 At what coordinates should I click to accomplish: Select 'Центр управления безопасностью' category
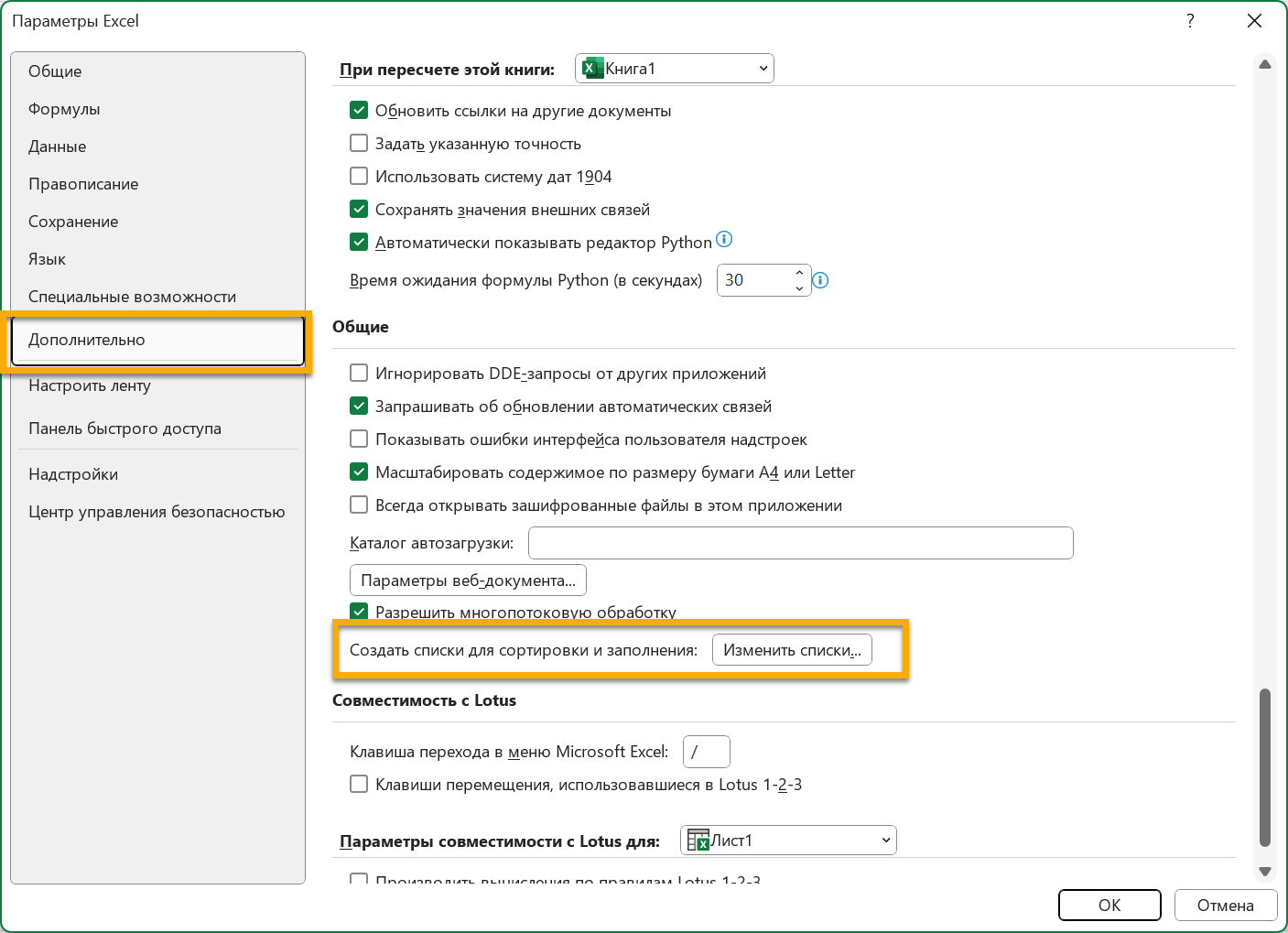pos(157,512)
